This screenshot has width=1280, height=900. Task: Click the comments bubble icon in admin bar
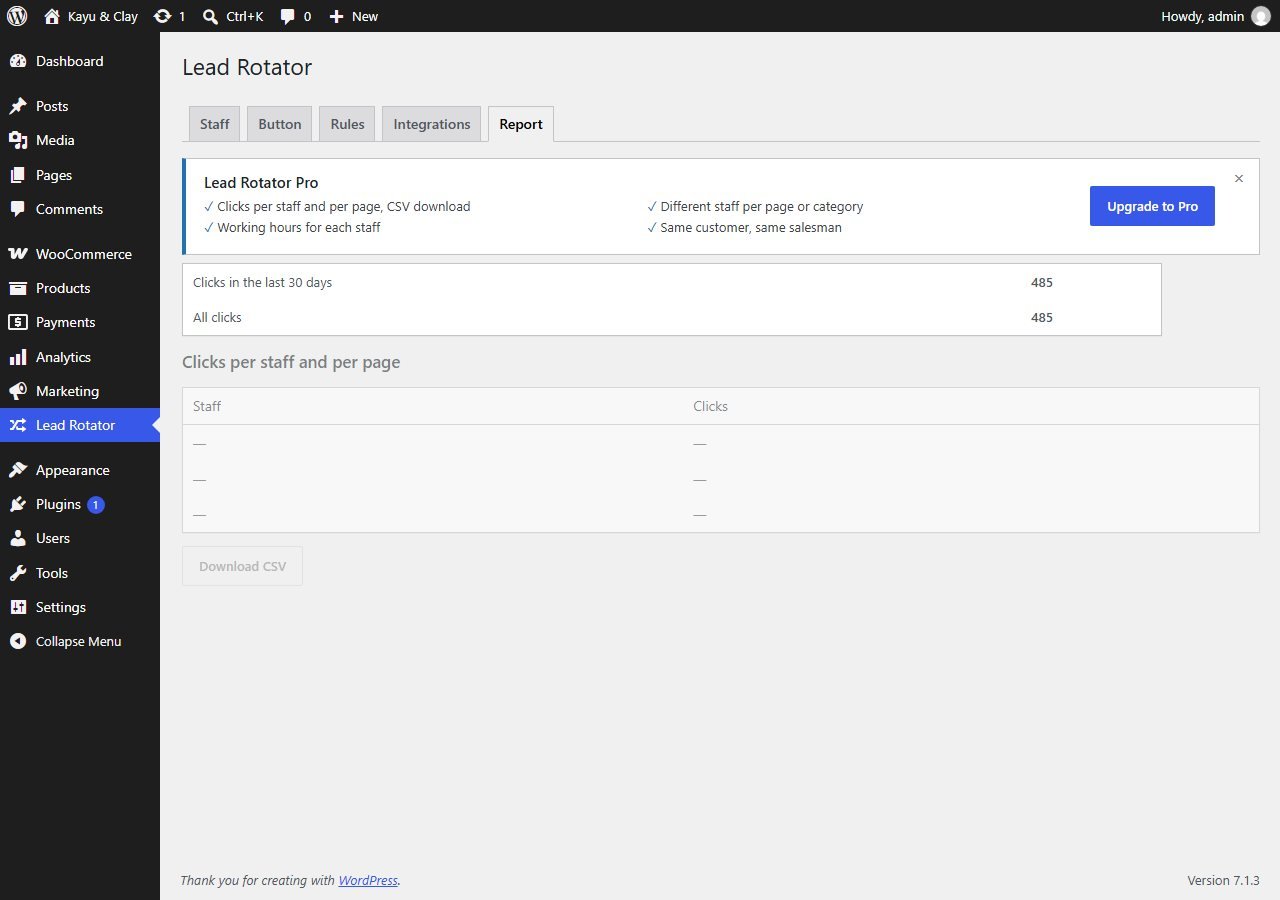tap(288, 16)
